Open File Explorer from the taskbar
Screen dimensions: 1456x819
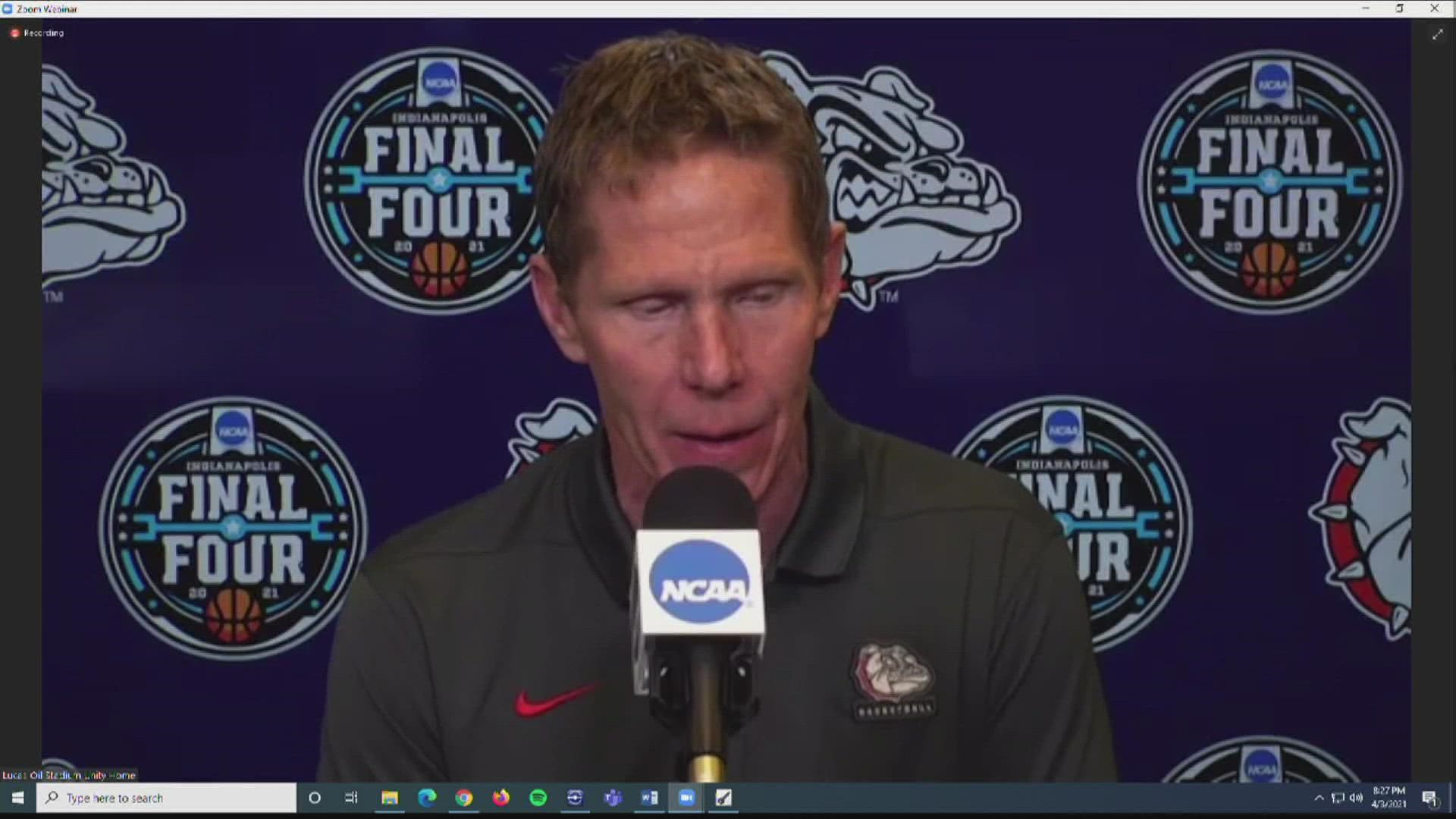390,798
